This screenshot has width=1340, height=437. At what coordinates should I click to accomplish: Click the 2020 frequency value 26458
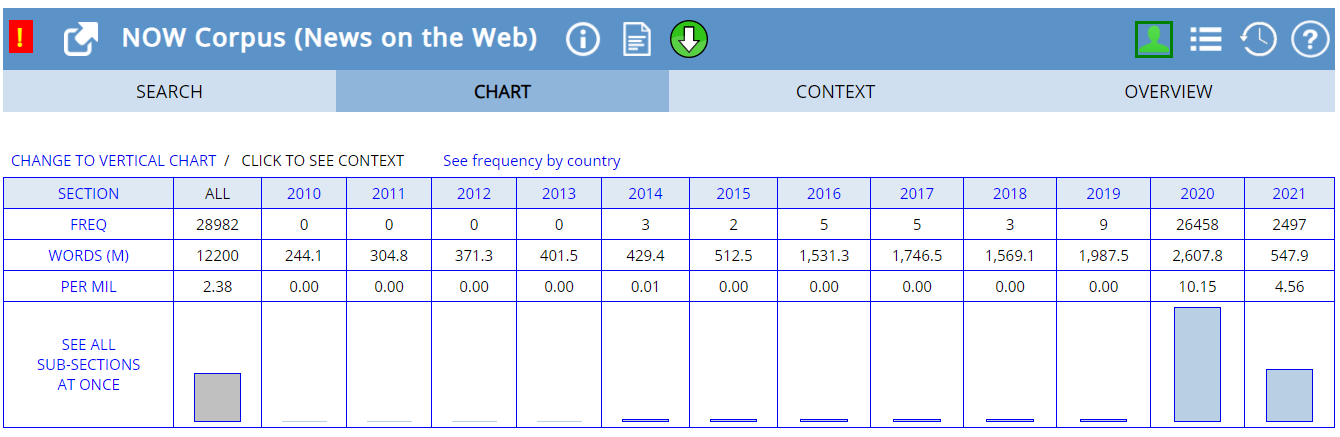tap(1197, 225)
